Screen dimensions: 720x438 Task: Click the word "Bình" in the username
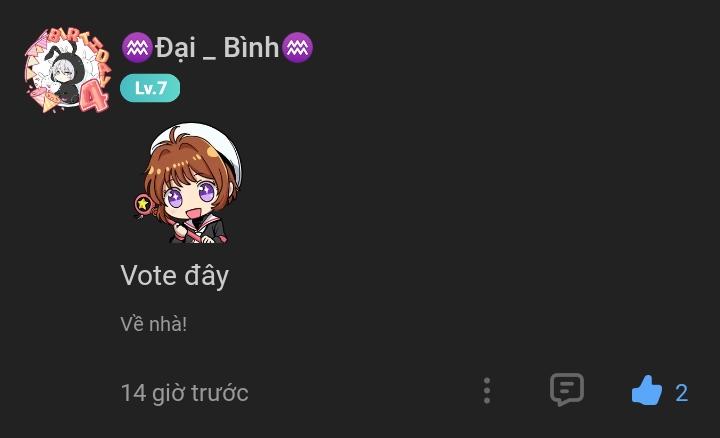coord(251,47)
